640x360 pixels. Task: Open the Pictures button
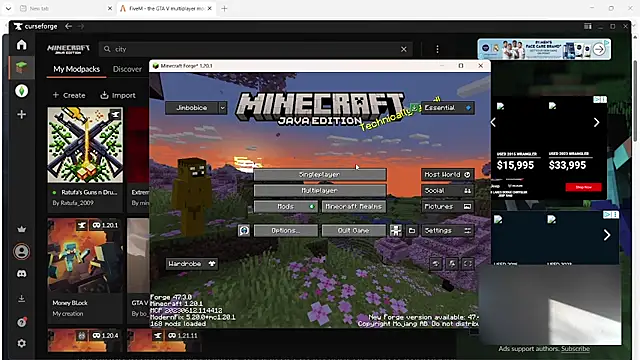click(x=448, y=207)
